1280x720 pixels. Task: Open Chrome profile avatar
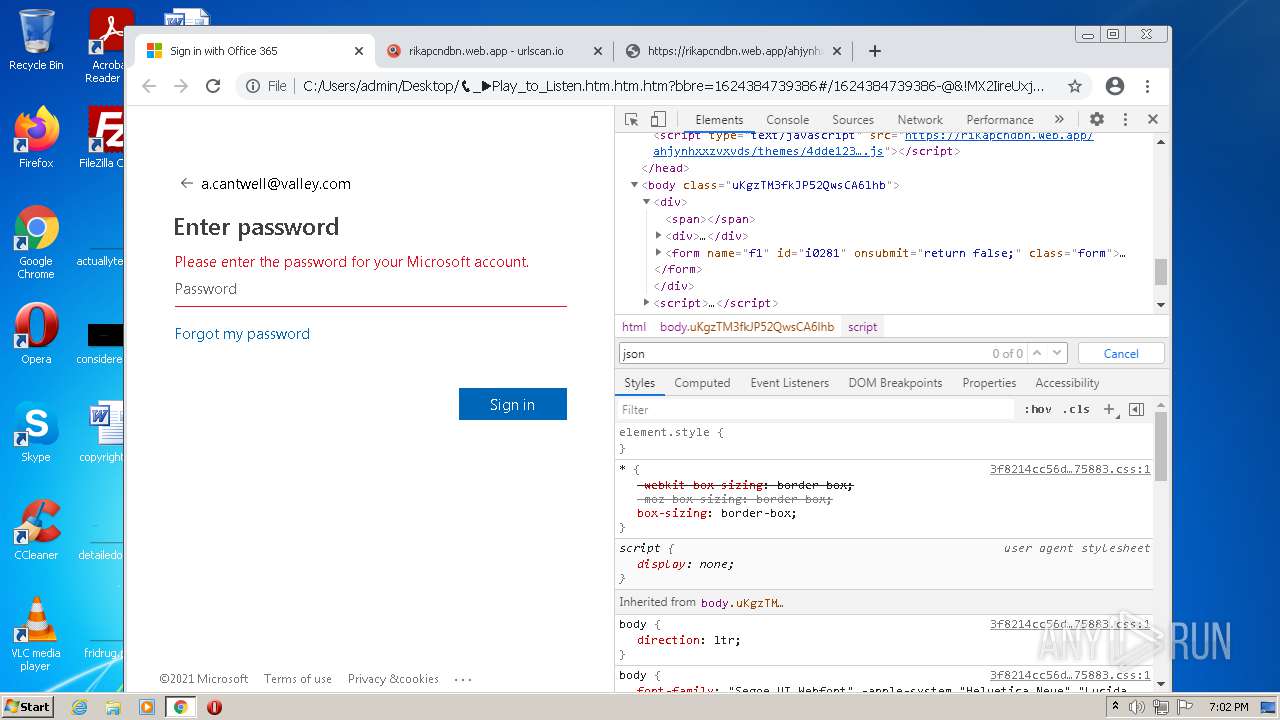point(1115,86)
